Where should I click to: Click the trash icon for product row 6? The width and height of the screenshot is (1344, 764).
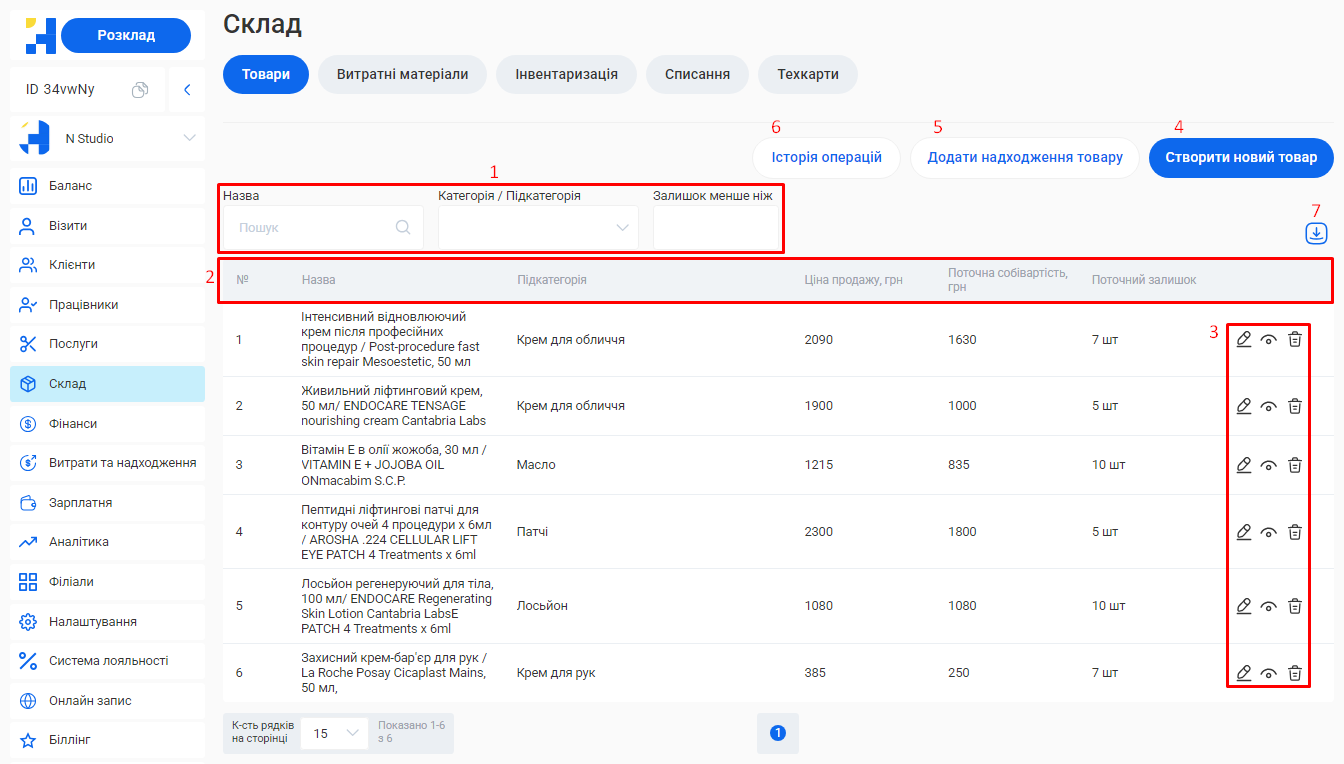click(x=1295, y=673)
